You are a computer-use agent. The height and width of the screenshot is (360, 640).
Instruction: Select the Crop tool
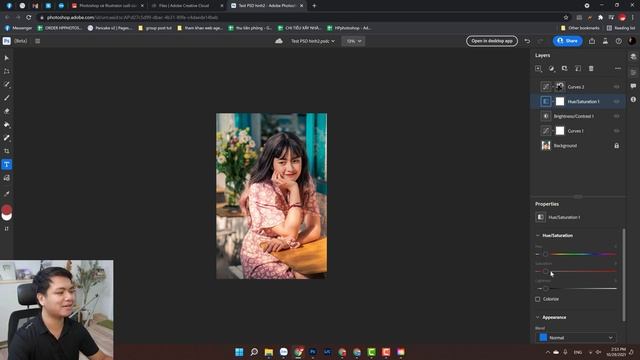pyautogui.click(x=7, y=151)
